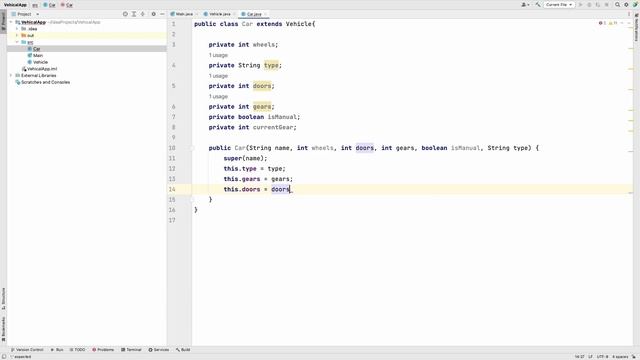640x360 pixels.
Task: Click editor warnings count indicator
Action: 613,23
